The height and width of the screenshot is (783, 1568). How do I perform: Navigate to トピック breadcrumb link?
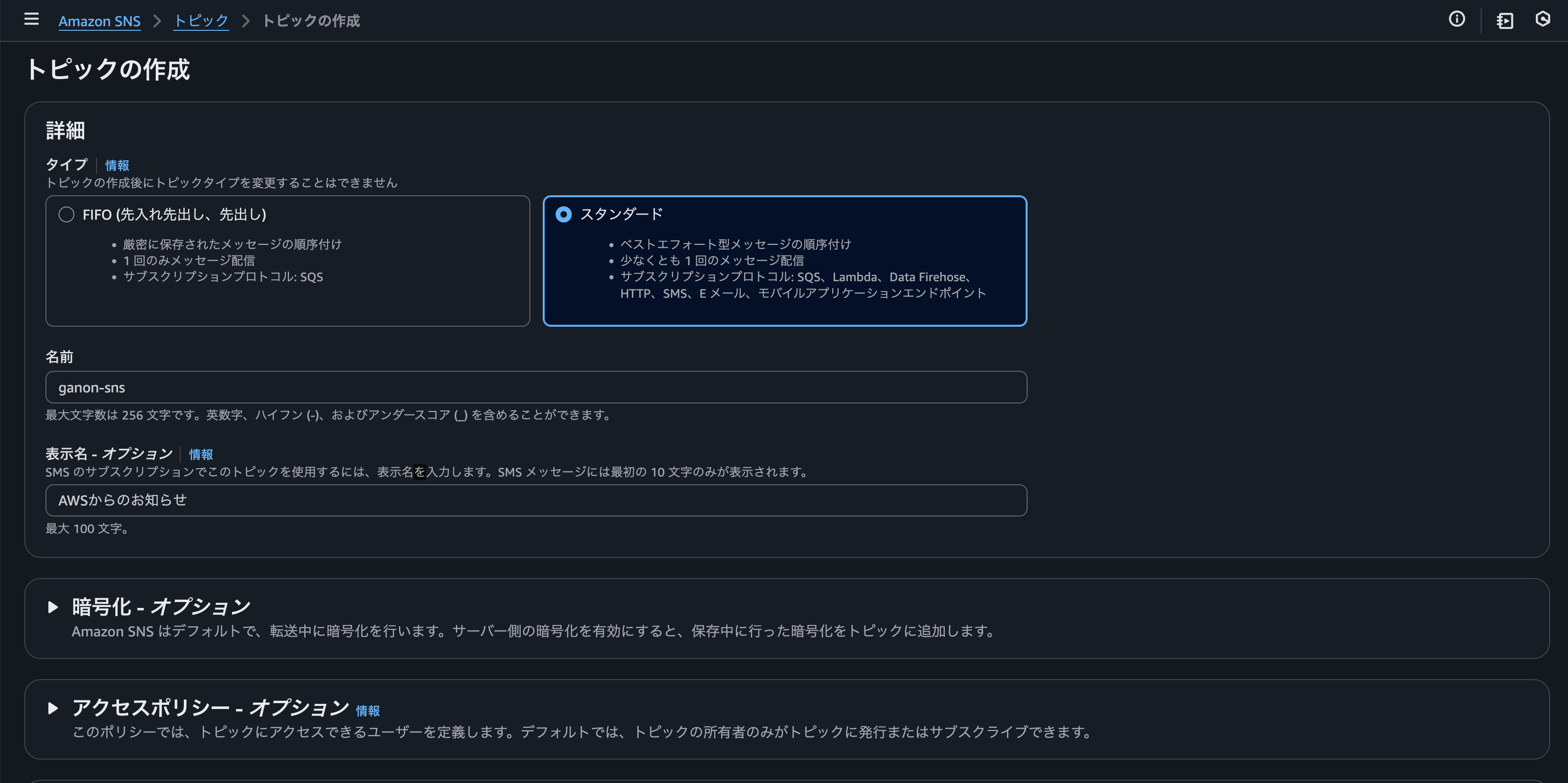(x=201, y=21)
